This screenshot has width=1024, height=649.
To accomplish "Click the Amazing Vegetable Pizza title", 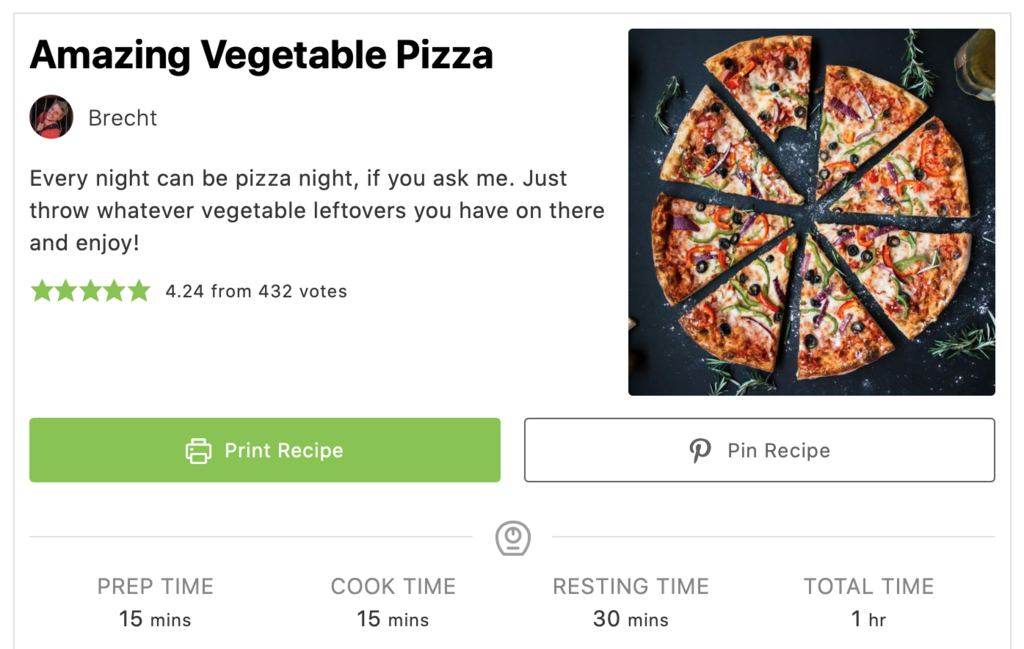I will point(262,55).
